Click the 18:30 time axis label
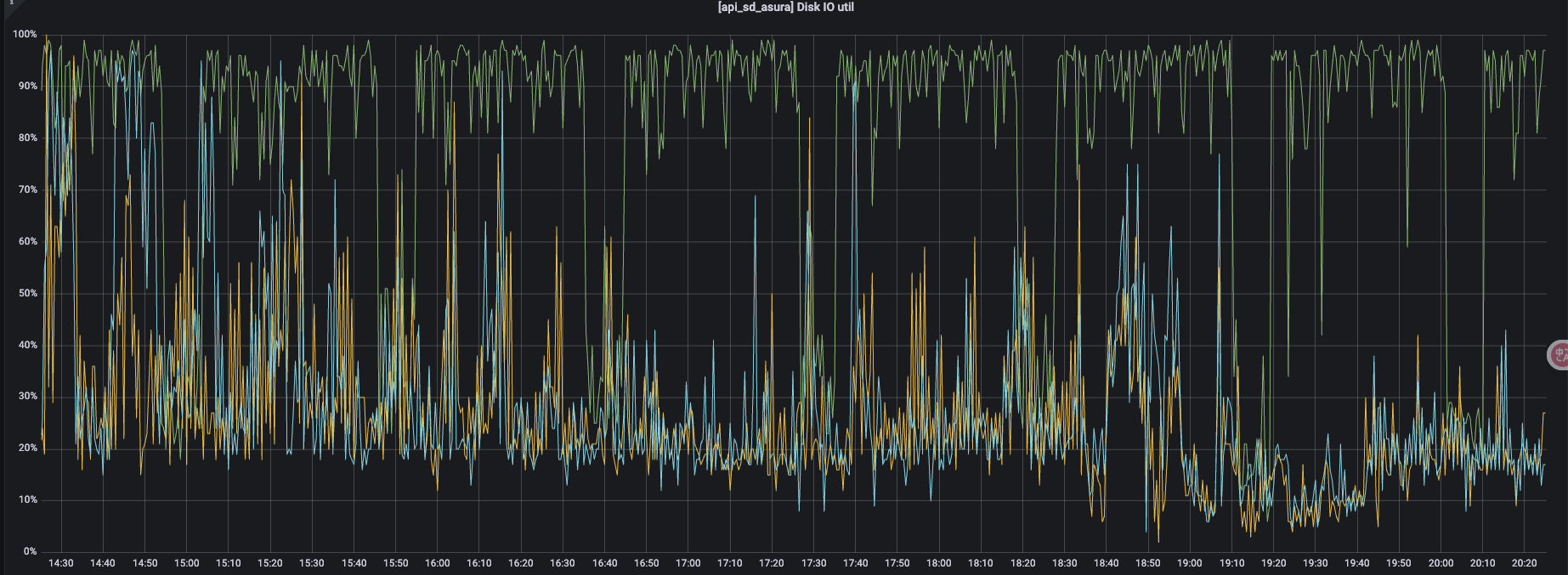 click(x=1065, y=564)
